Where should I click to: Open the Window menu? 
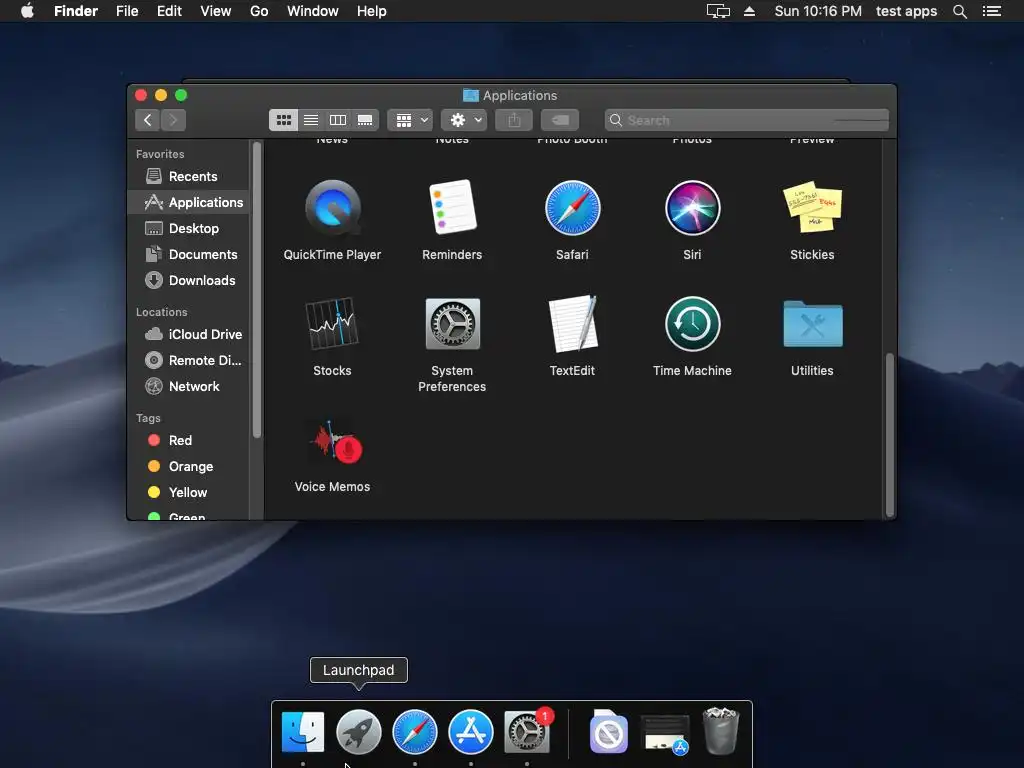coord(313,11)
